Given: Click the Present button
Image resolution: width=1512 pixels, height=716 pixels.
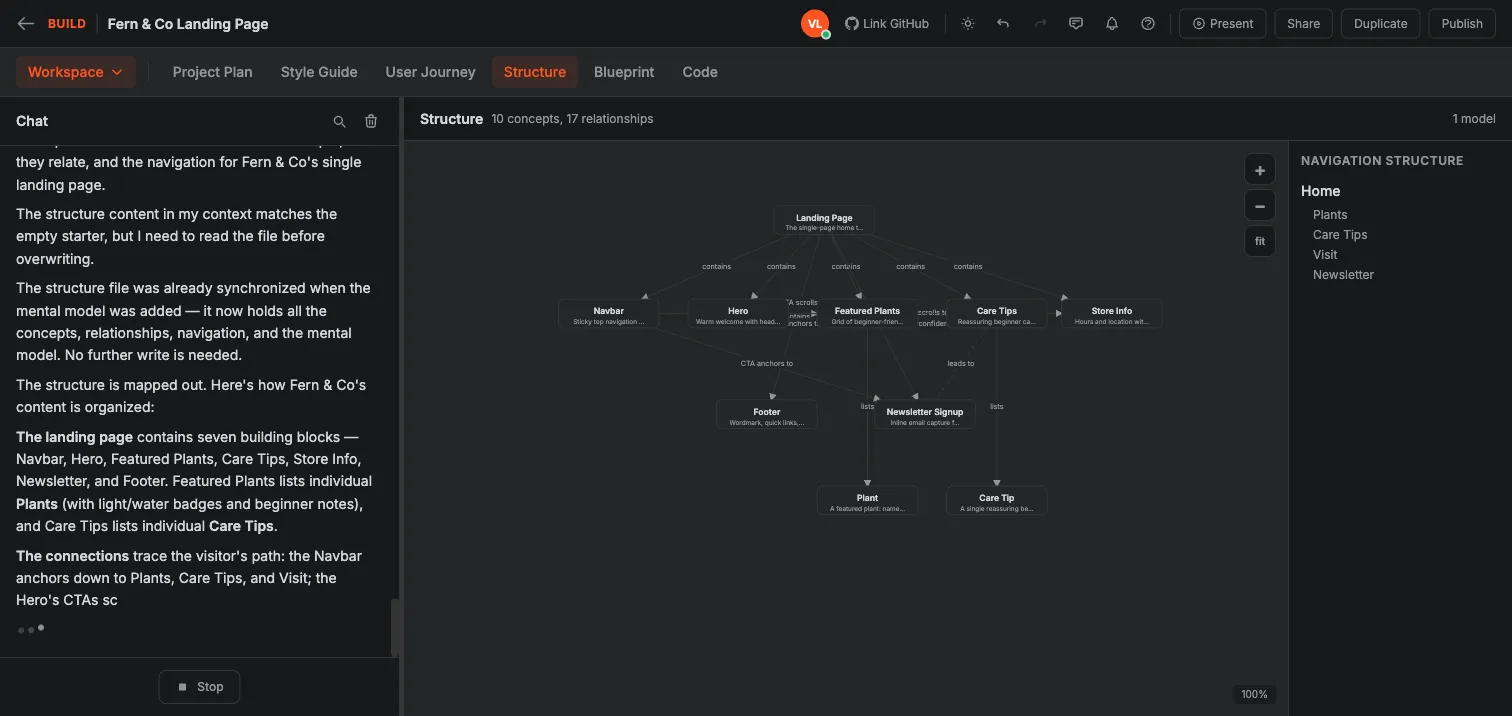Looking at the screenshot, I should tap(1223, 24).
